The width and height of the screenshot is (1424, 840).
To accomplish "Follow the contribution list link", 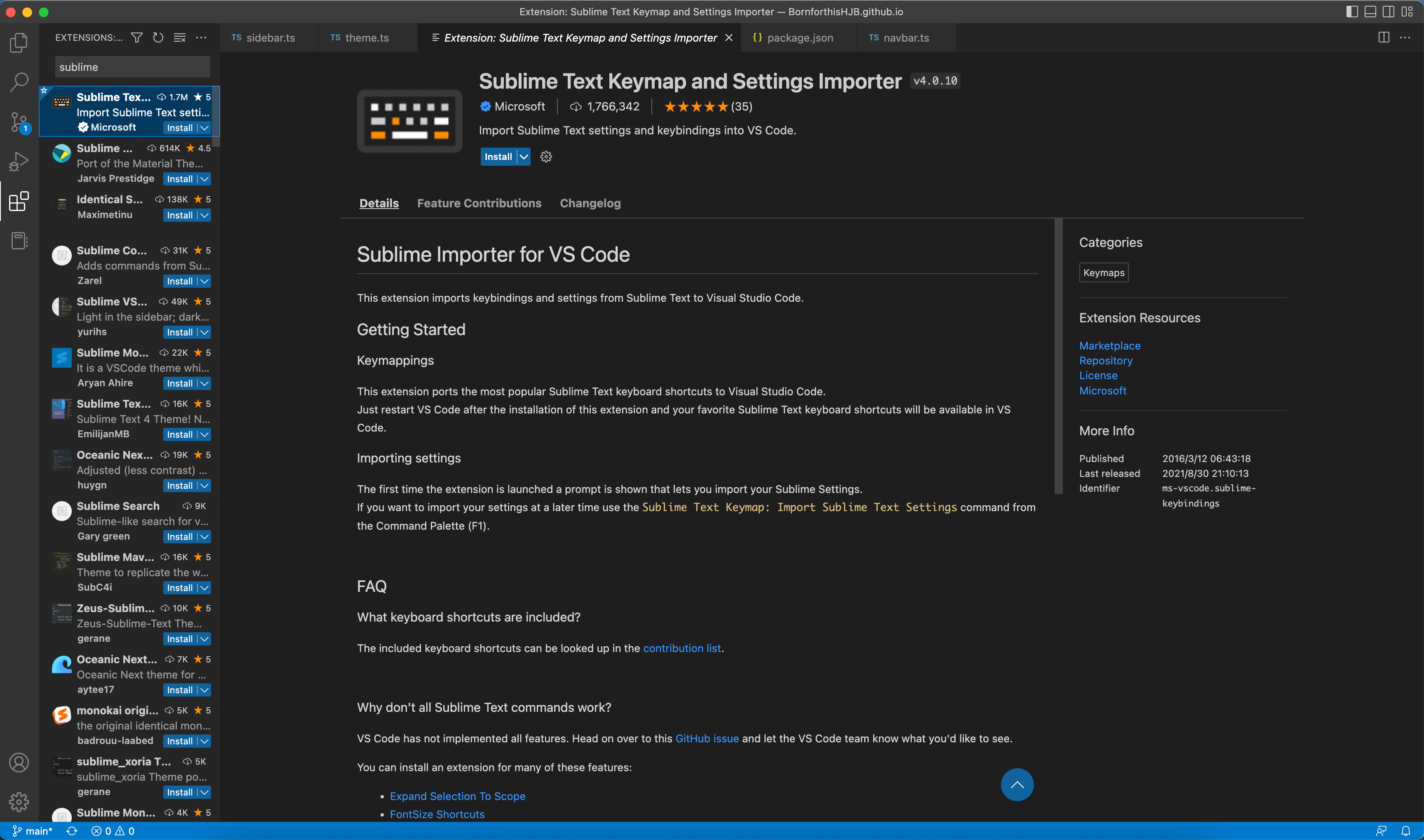I will pyautogui.click(x=682, y=648).
